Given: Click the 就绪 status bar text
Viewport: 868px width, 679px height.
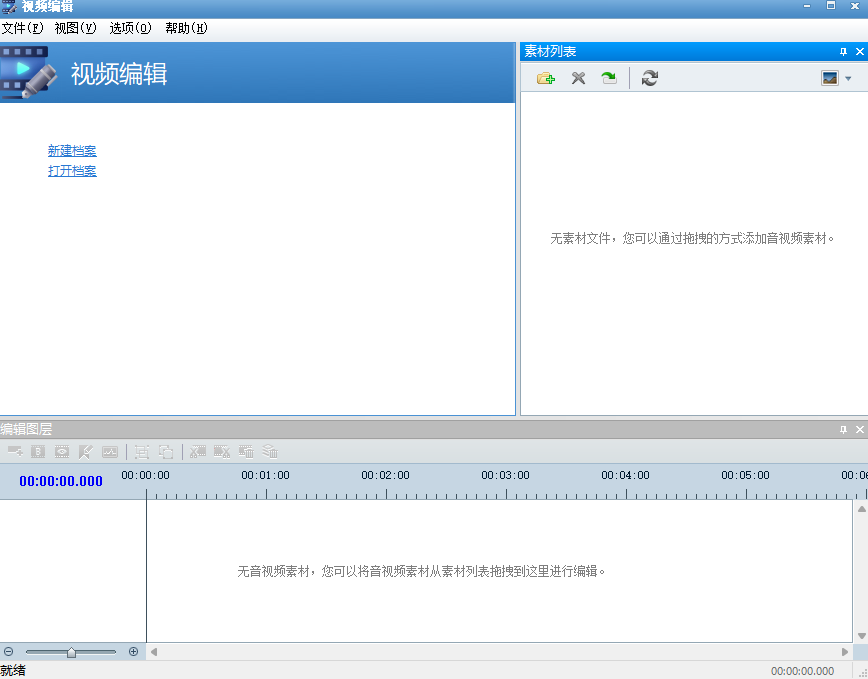Looking at the screenshot, I should coord(13,671).
